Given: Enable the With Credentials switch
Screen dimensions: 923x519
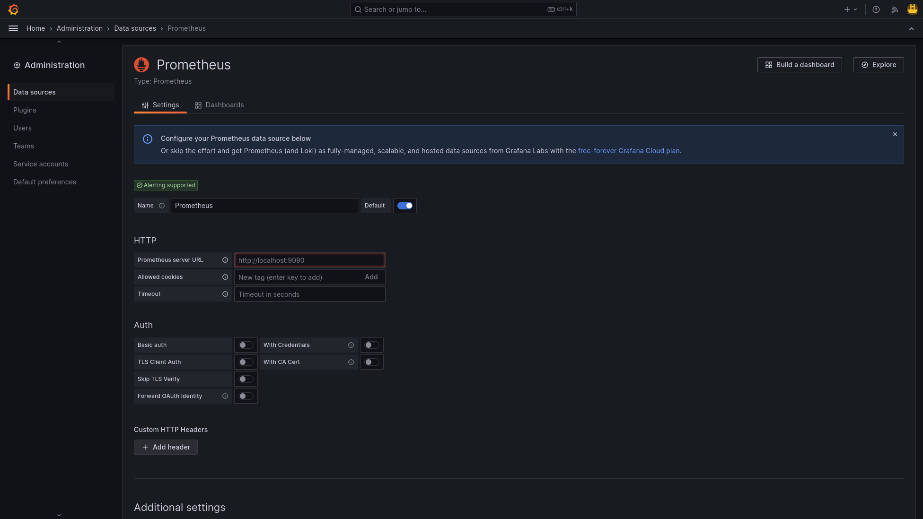Looking at the screenshot, I should coord(371,345).
